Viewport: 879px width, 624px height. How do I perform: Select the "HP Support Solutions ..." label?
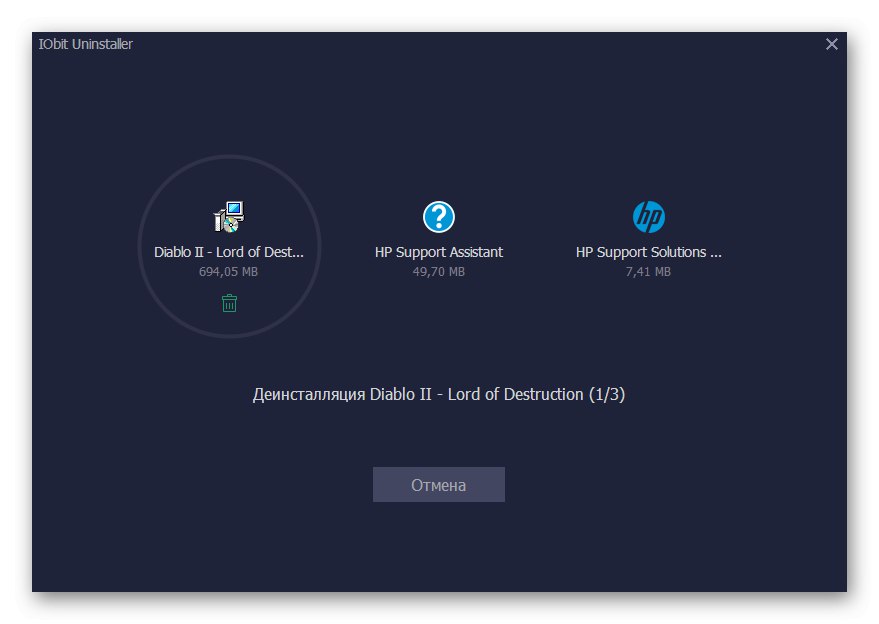click(x=649, y=252)
